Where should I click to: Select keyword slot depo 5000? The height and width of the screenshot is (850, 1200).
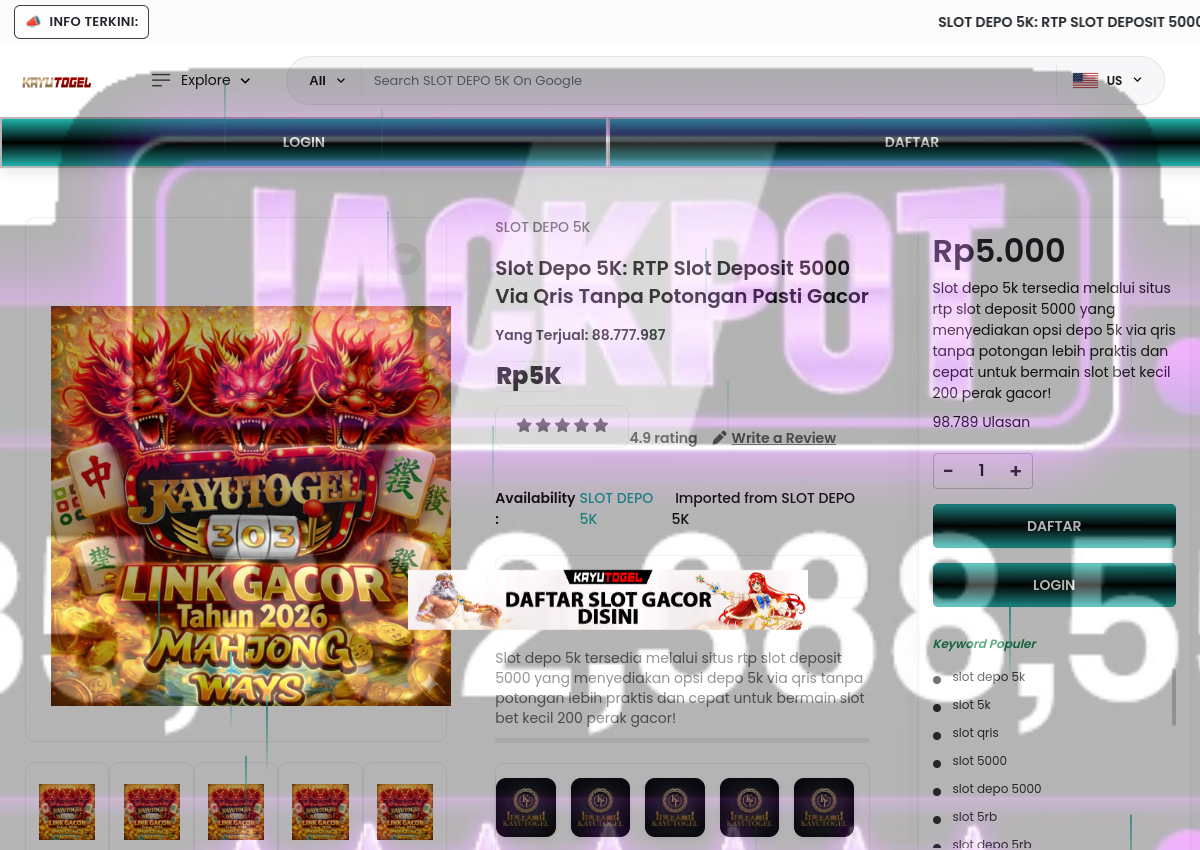tap(996, 789)
